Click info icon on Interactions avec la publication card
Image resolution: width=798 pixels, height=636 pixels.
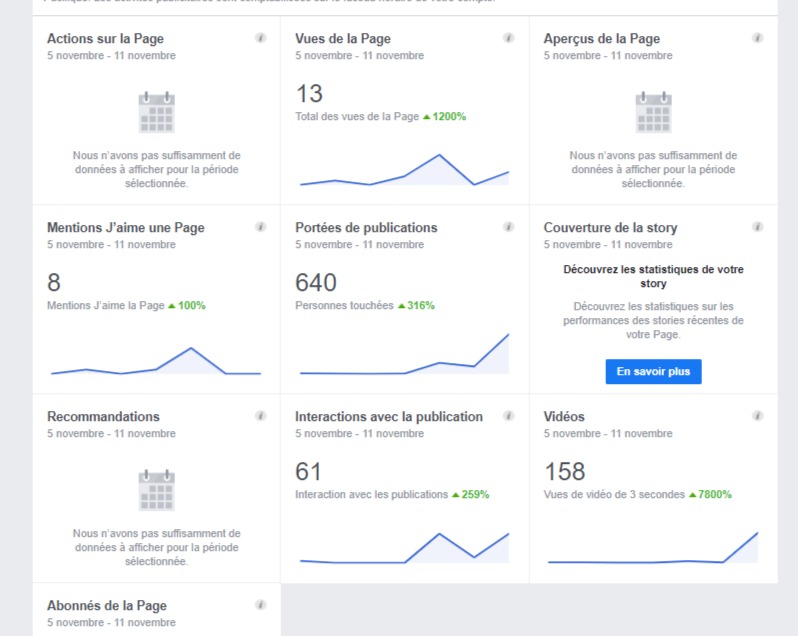pos(508,416)
